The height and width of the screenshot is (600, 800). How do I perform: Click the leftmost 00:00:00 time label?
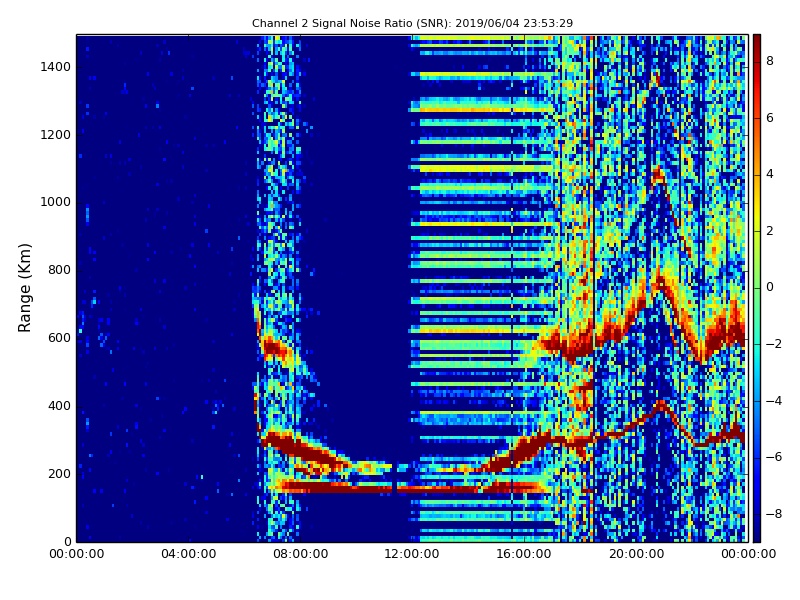click(77, 554)
